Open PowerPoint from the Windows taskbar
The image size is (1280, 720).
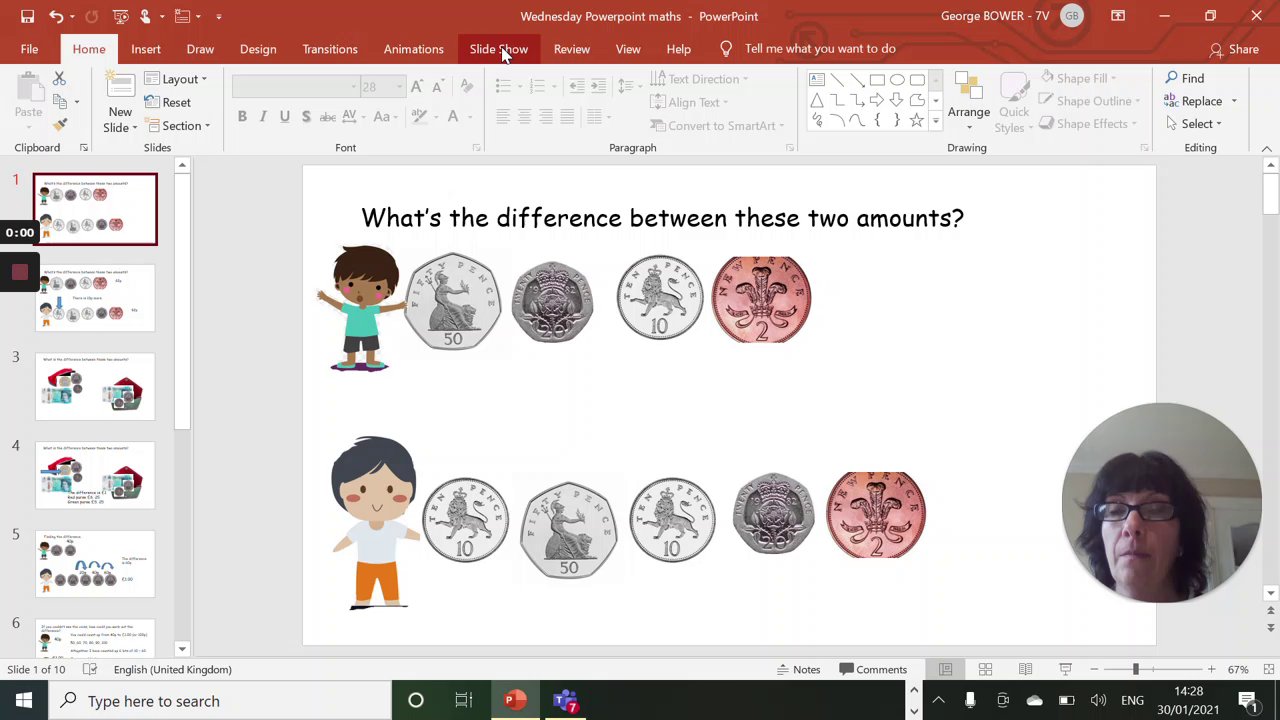point(515,700)
